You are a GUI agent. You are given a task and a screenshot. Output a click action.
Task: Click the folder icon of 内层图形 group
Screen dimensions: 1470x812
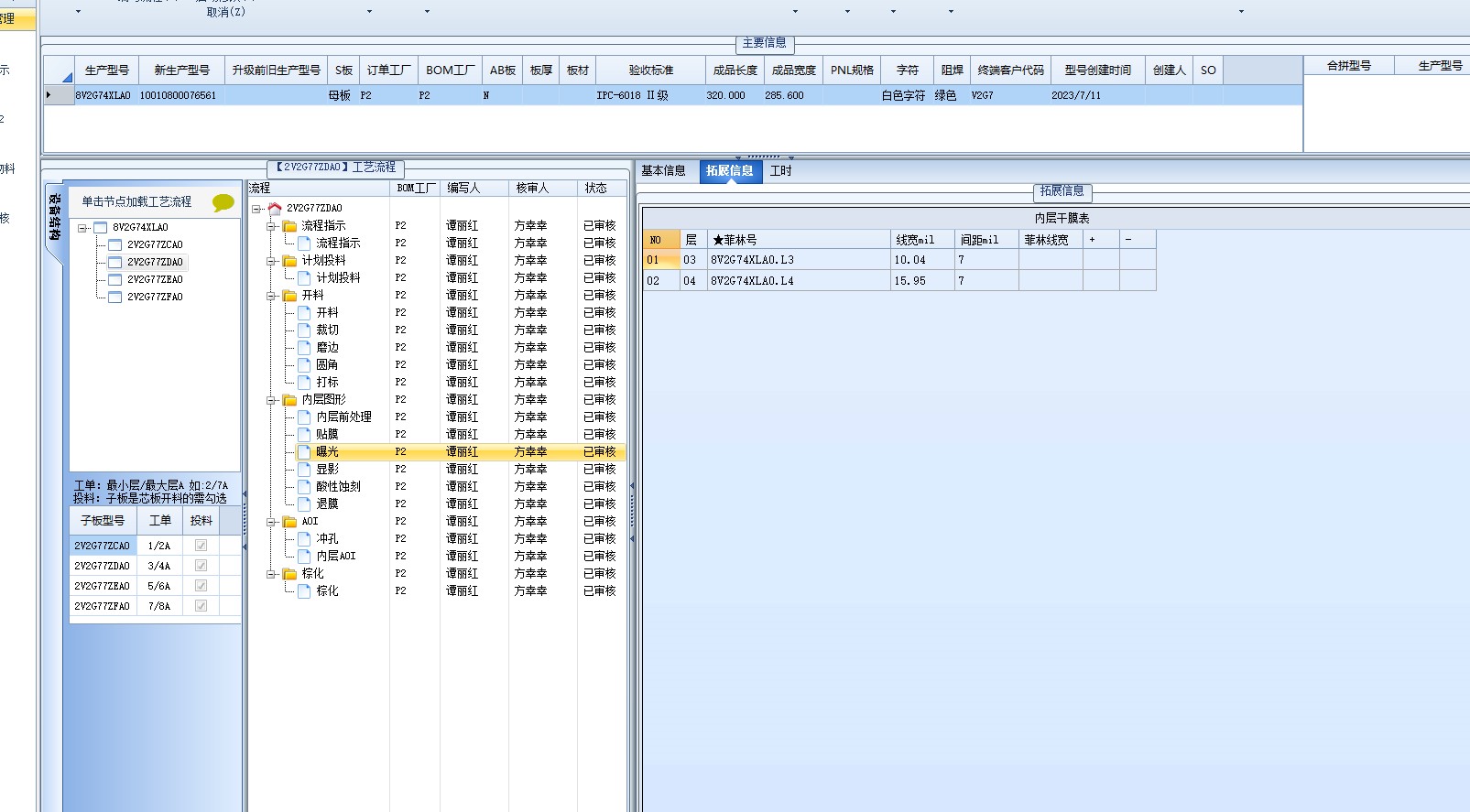click(289, 400)
